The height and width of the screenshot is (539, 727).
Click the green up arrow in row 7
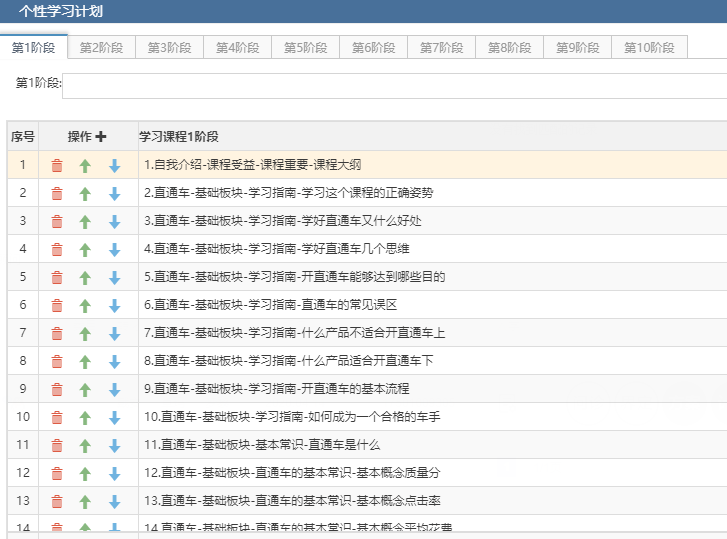85,334
